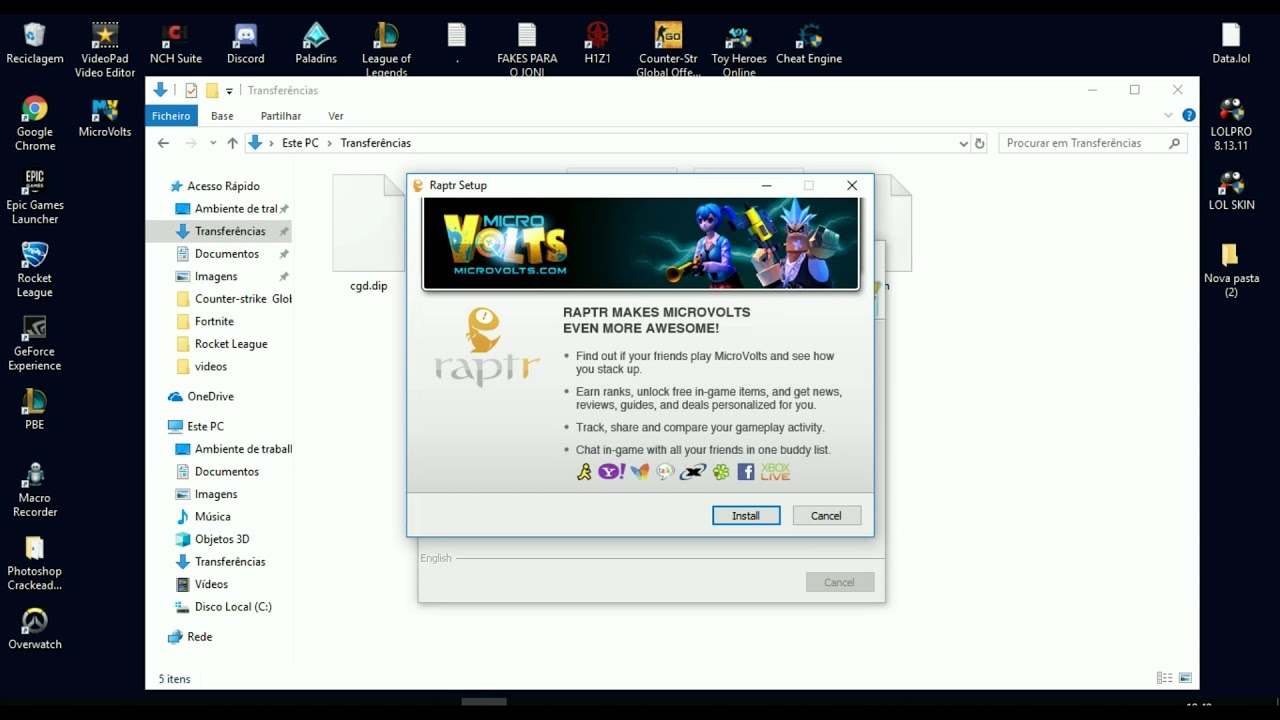Switch Explorer to details view icon
Image resolution: width=1280 pixels, height=720 pixels.
1164,678
